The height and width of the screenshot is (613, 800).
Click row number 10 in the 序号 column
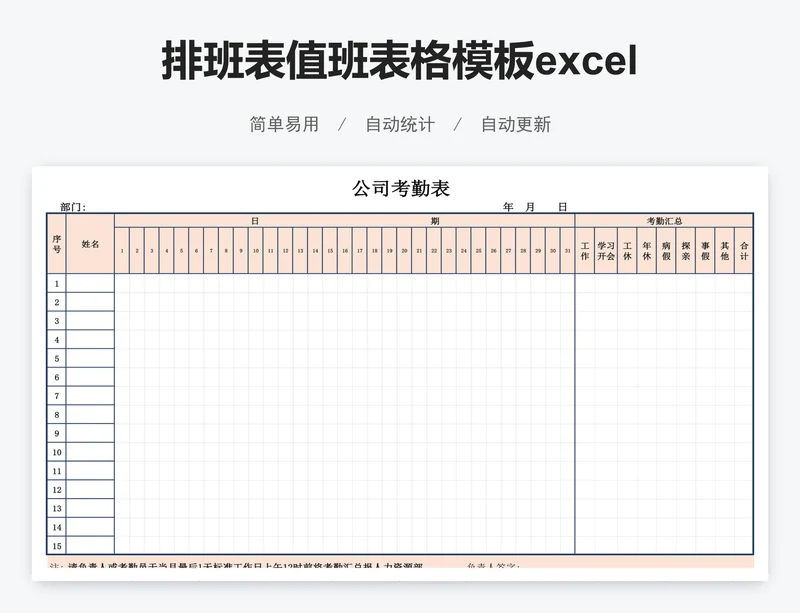pyautogui.click(x=57, y=452)
